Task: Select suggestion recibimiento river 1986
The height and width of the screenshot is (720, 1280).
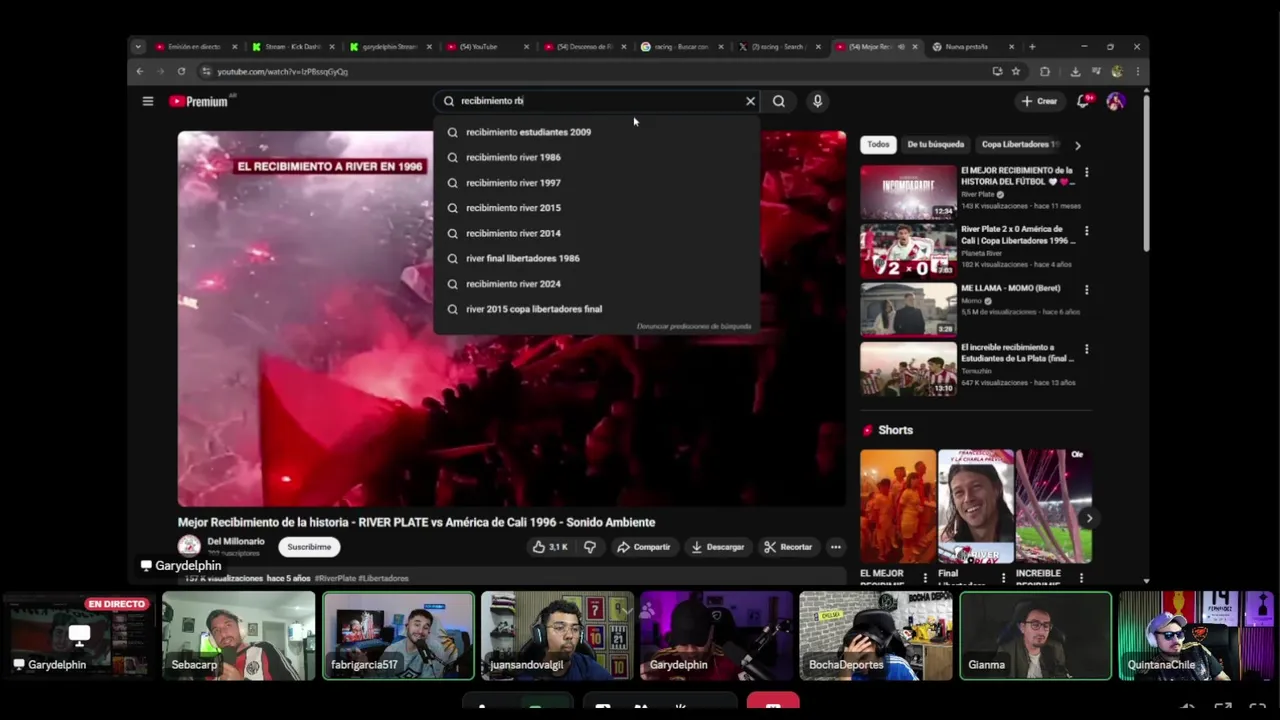Action: click(x=596, y=157)
